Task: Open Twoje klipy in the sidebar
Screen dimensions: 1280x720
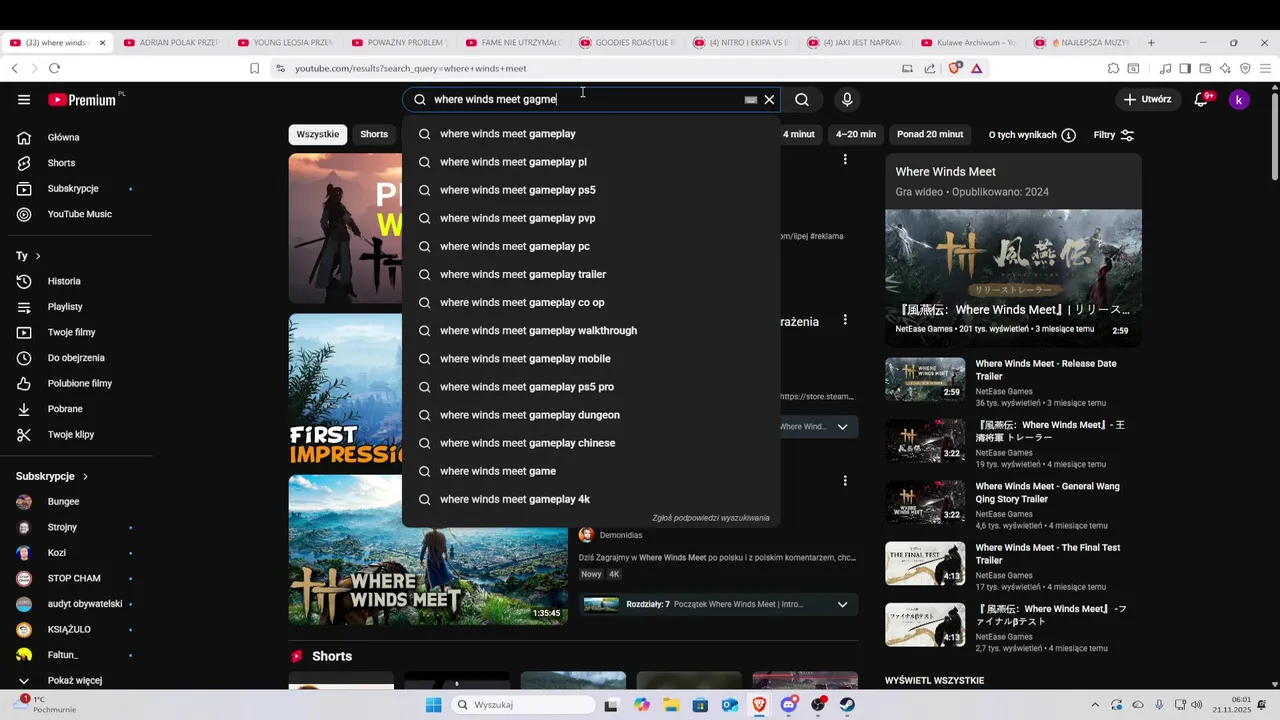Action: click(x=70, y=435)
